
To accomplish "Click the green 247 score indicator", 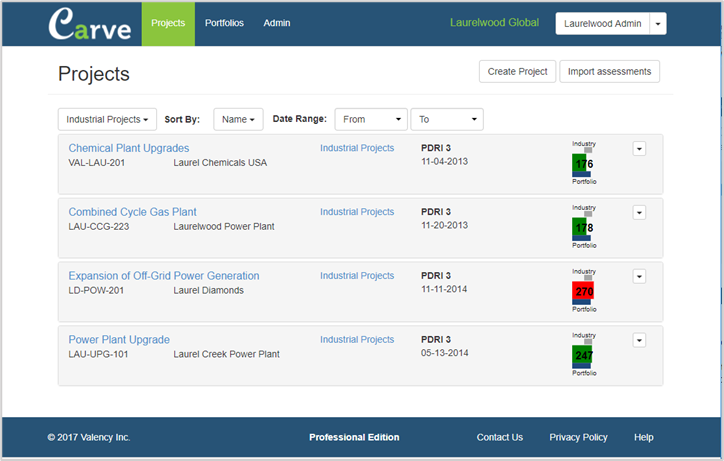I will tap(583, 355).
